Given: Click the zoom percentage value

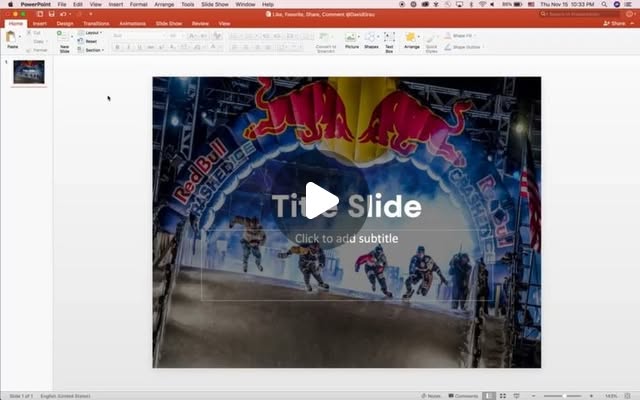Looking at the screenshot, I should click(611, 396).
